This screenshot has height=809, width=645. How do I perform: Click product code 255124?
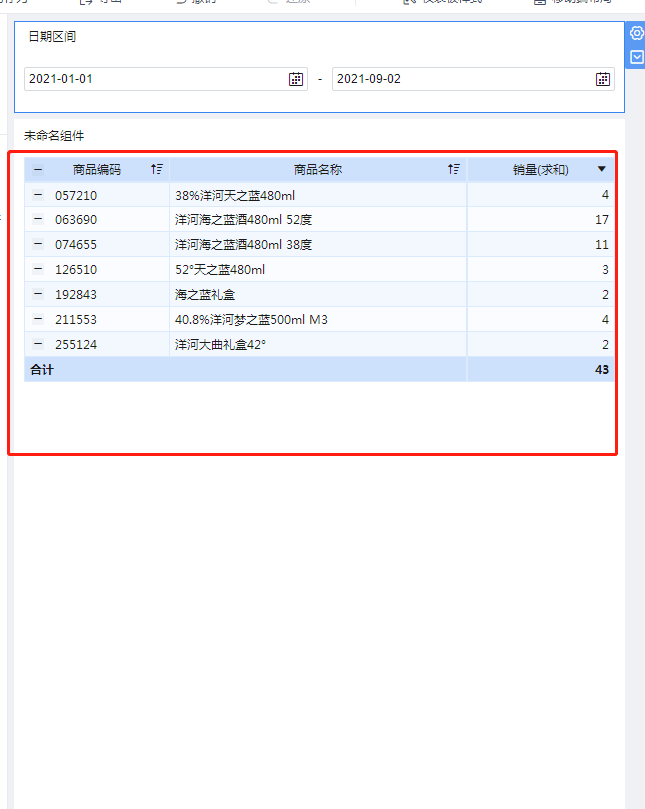coord(76,345)
